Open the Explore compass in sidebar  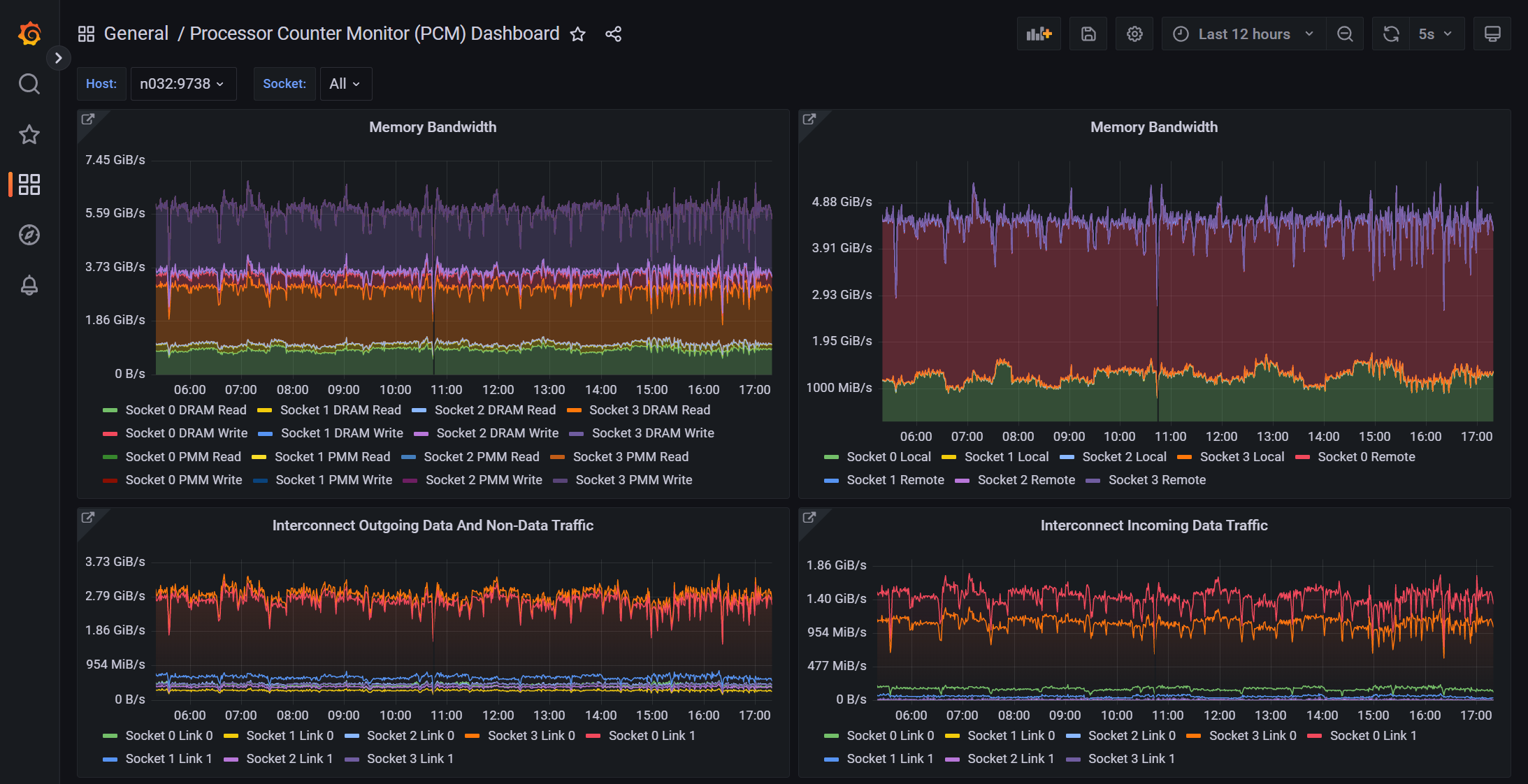29,235
